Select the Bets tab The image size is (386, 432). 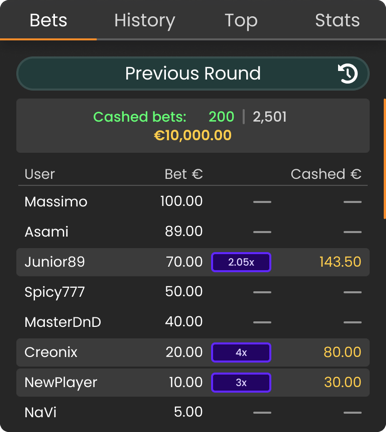click(x=48, y=20)
